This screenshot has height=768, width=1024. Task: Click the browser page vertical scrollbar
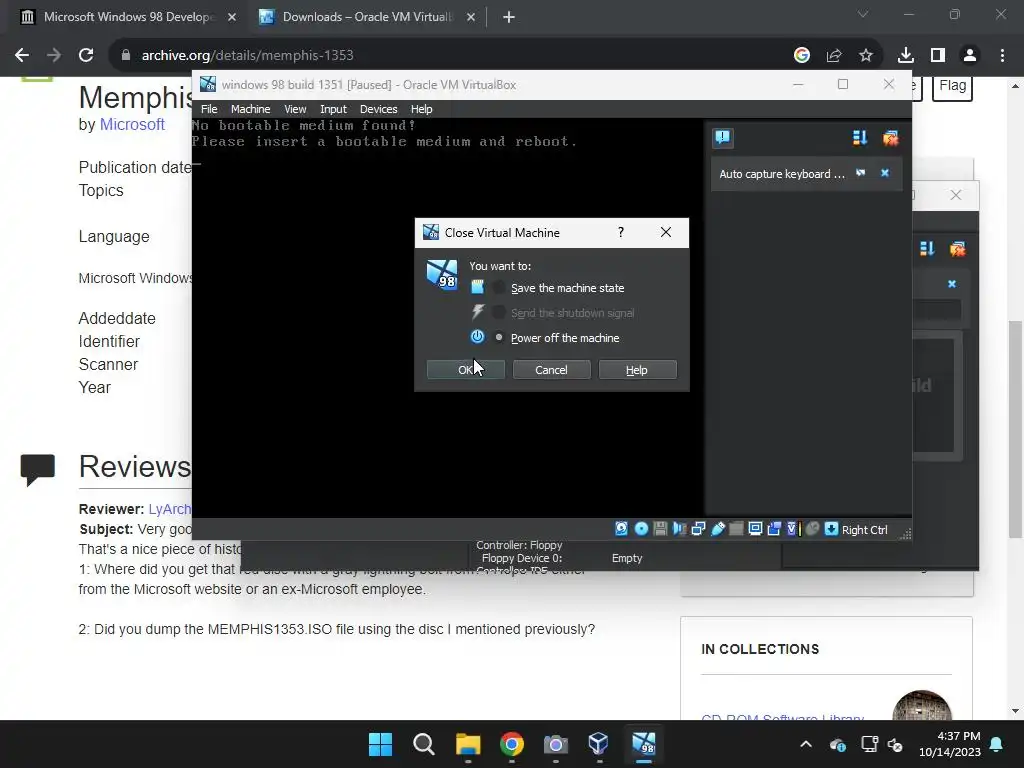click(x=1015, y=429)
